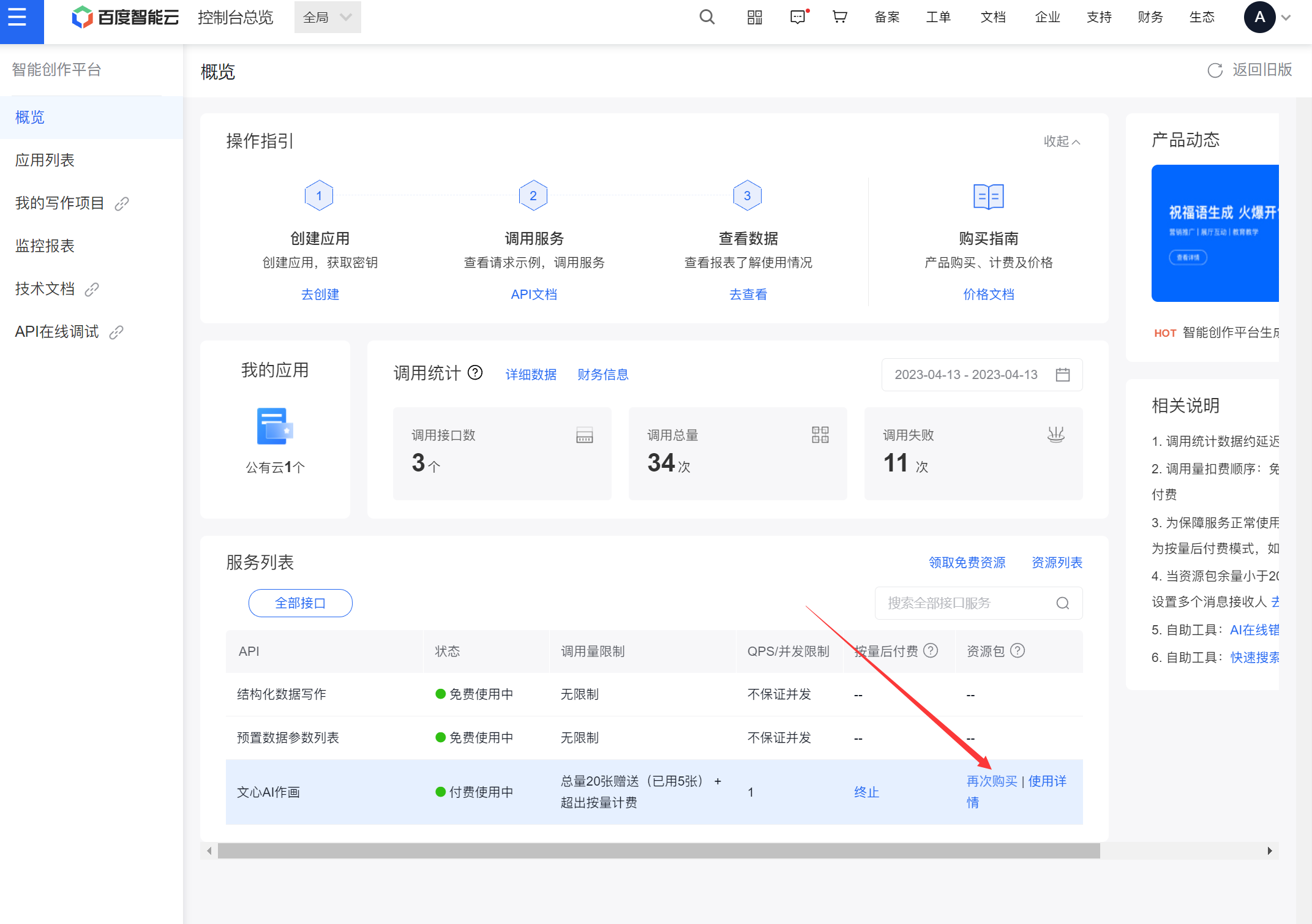This screenshot has height=924, width=1312.
Task: Open the 2023-04-13 date range picker
Action: tap(981, 375)
